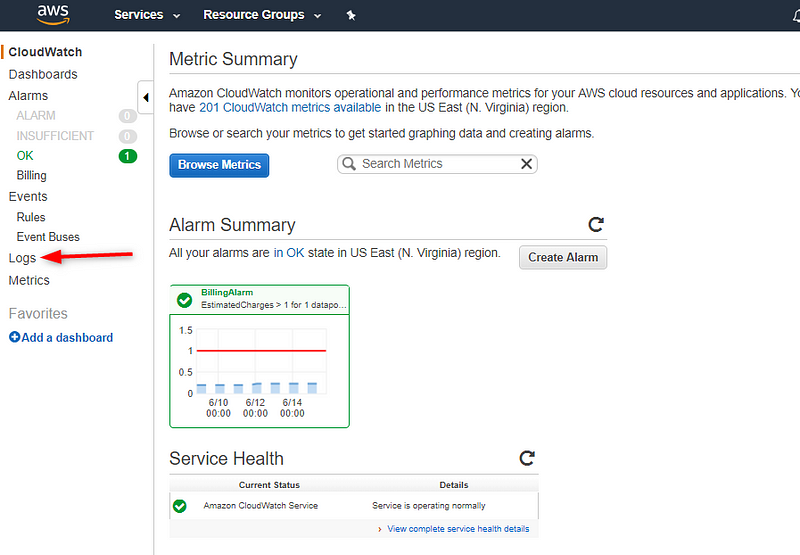Click the ALARM count badge 0
Screen dimensions: 800x555
click(128, 116)
